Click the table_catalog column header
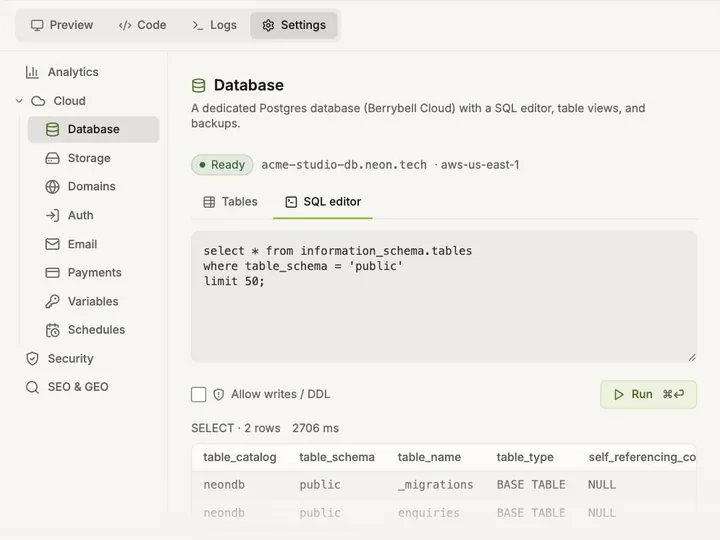 240,457
